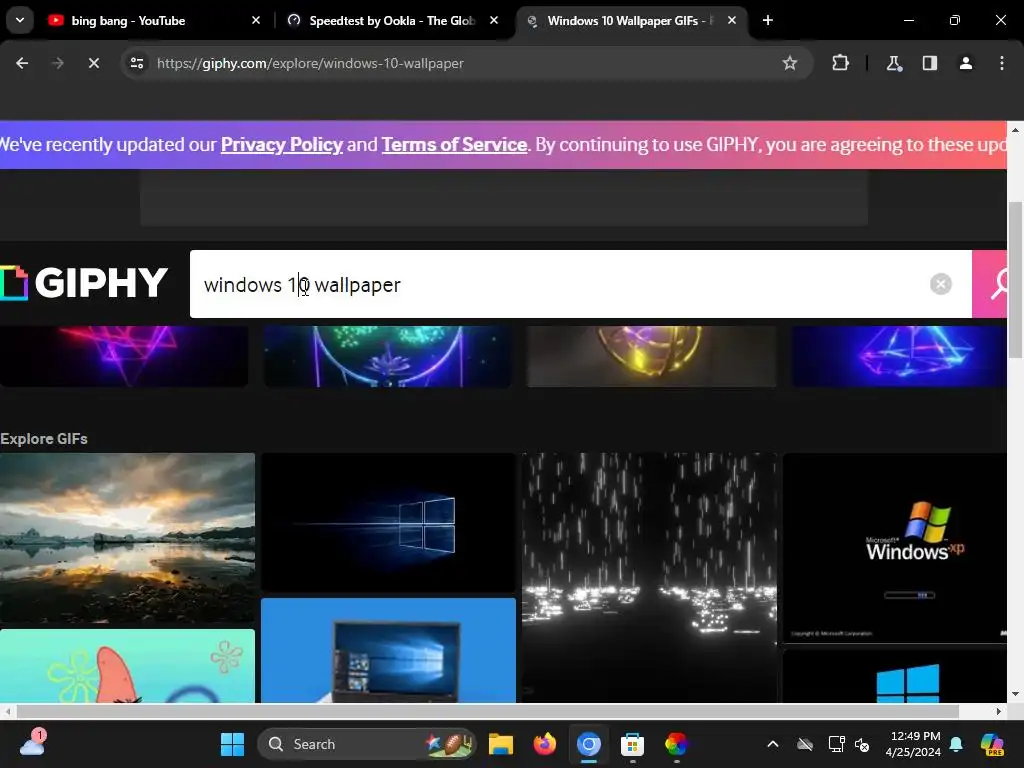This screenshot has width=1024, height=768.
Task: Click the horizontal page scrollbar
Action: tap(487, 711)
